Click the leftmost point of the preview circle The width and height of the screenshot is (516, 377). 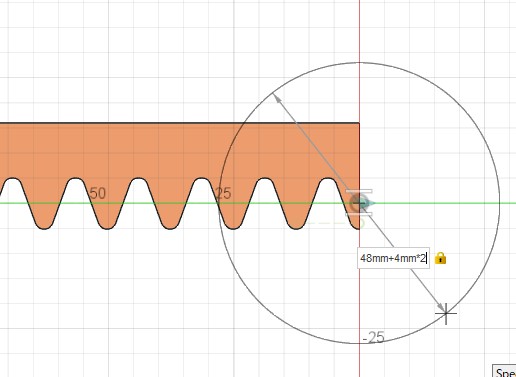(x=219, y=203)
